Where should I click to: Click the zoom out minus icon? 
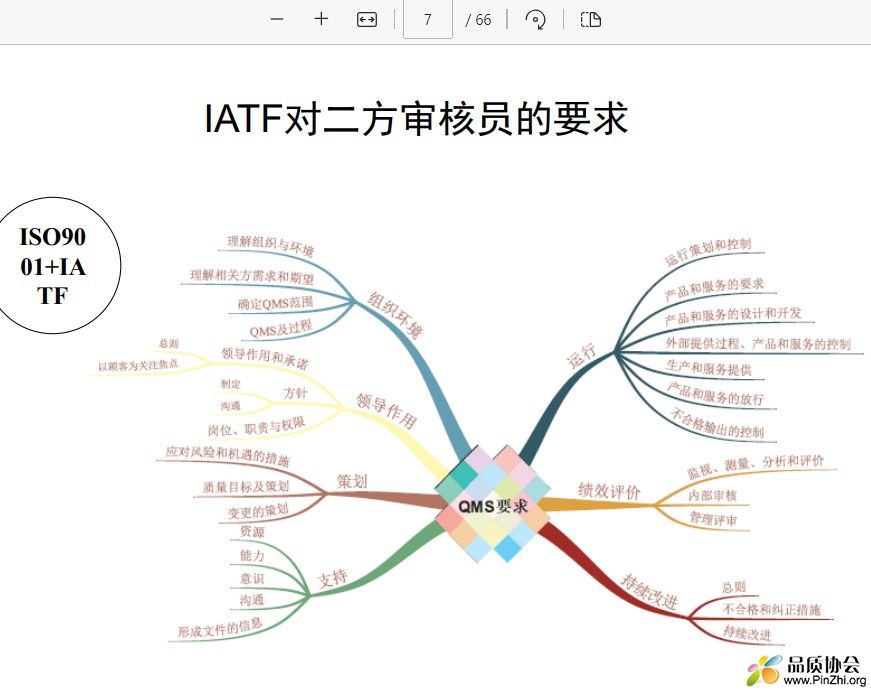277,19
